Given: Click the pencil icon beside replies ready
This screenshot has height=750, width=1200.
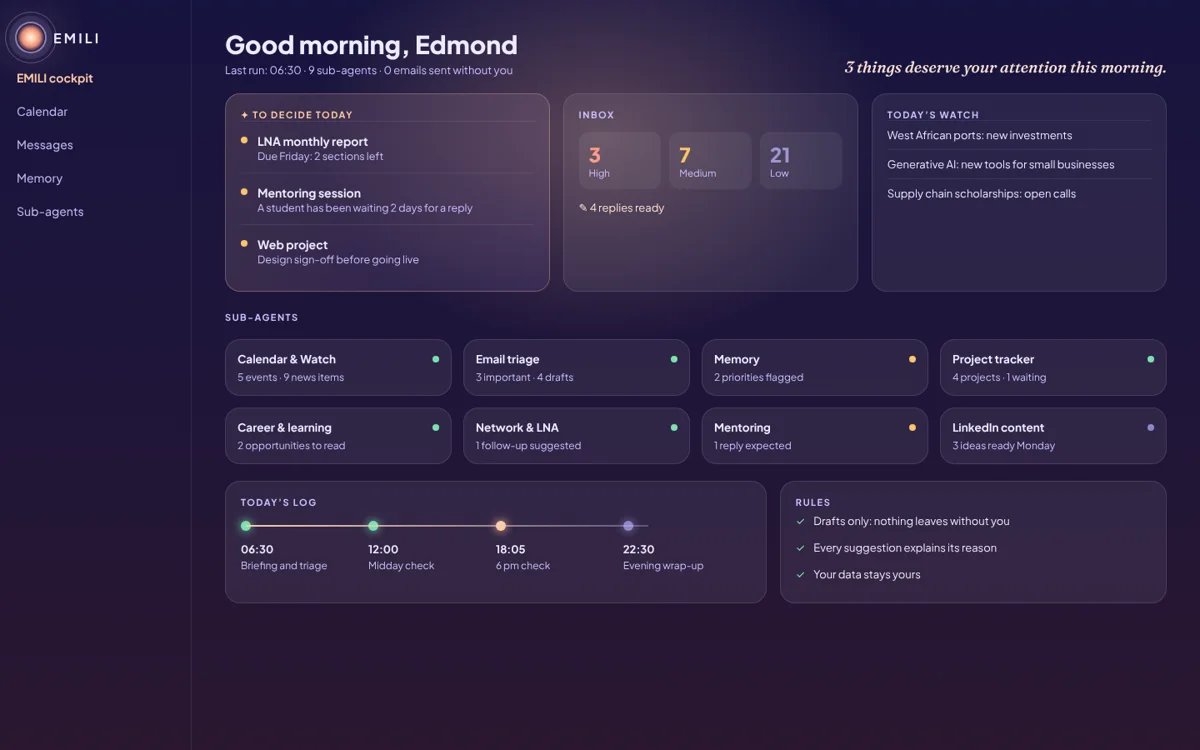Looking at the screenshot, I should pos(583,208).
